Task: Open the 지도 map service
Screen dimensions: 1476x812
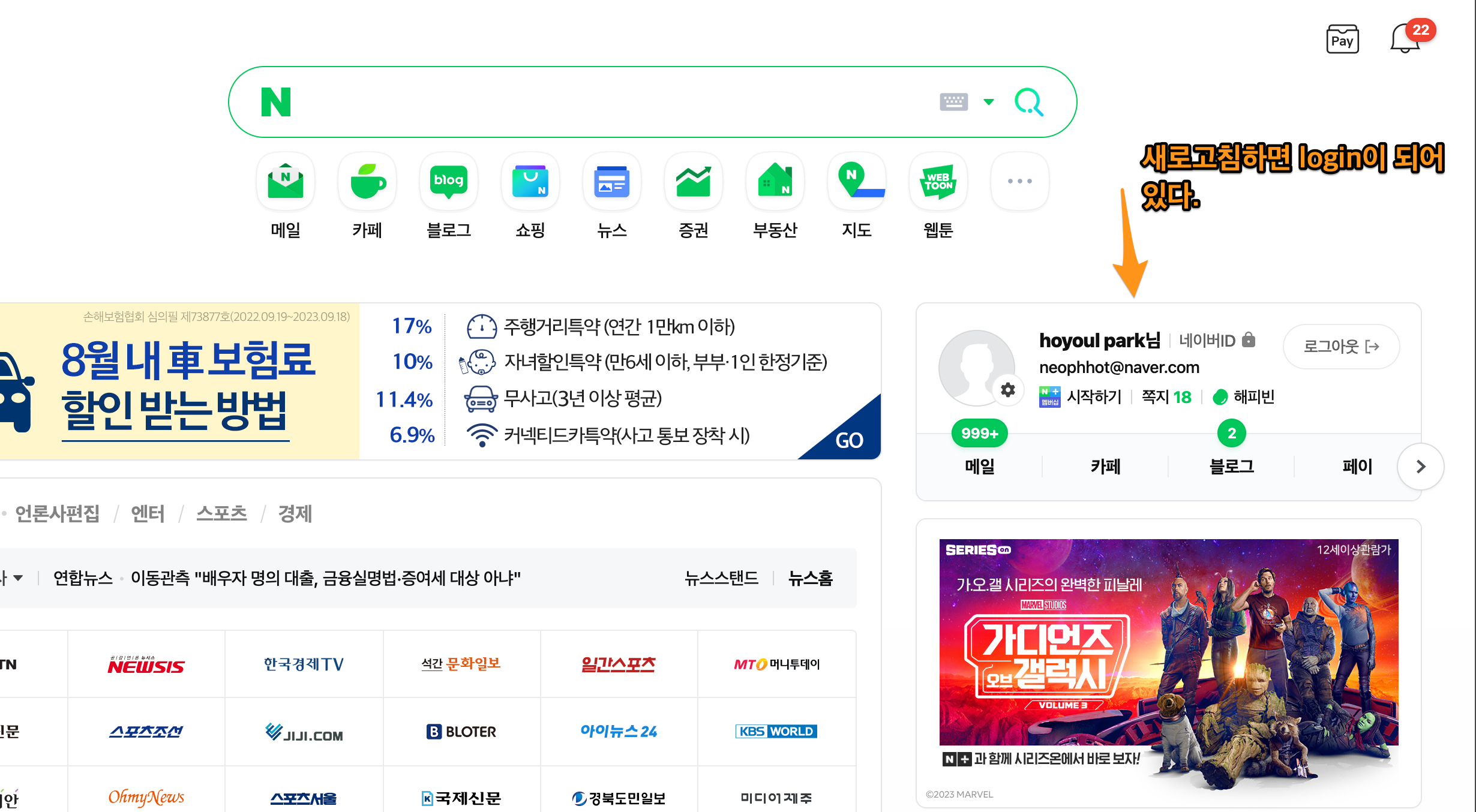Action: pyautogui.click(x=856, y=182)
